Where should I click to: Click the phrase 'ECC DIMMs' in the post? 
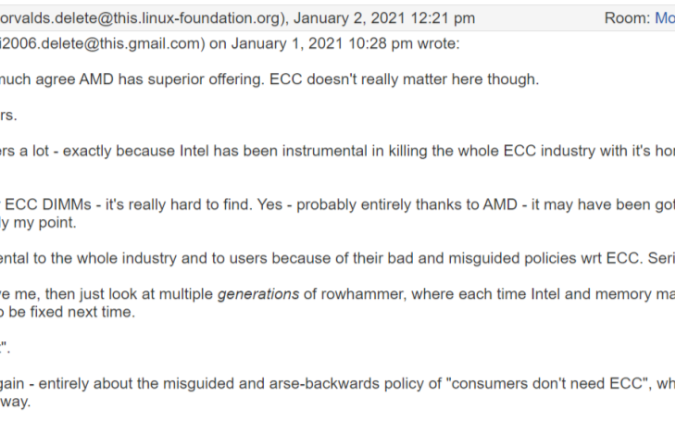48,205
